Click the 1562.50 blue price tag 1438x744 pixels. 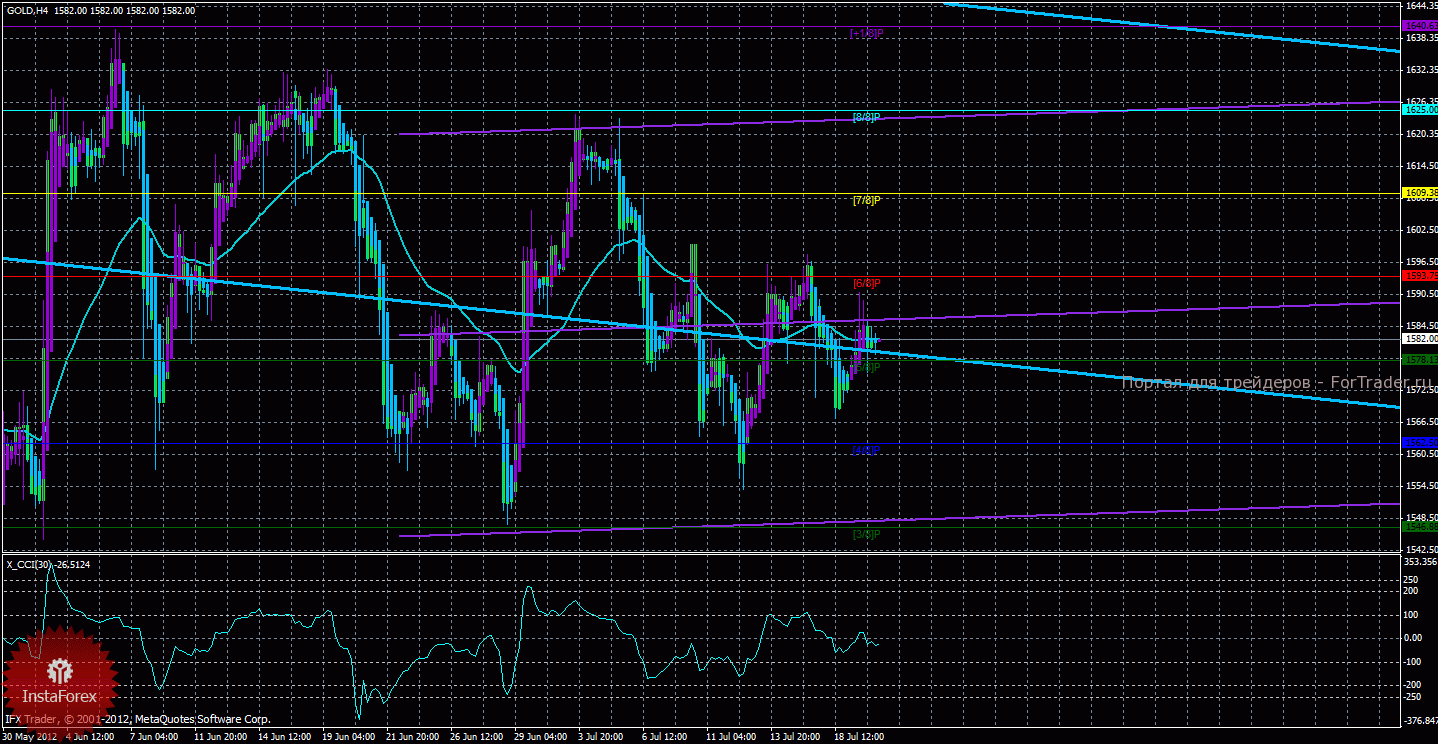coord(1420,442)
